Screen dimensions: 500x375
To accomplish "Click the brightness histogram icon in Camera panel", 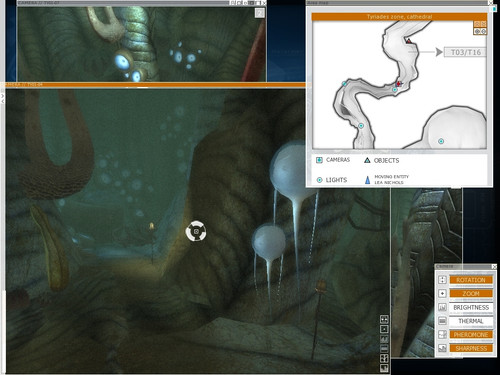I will 442,307.
